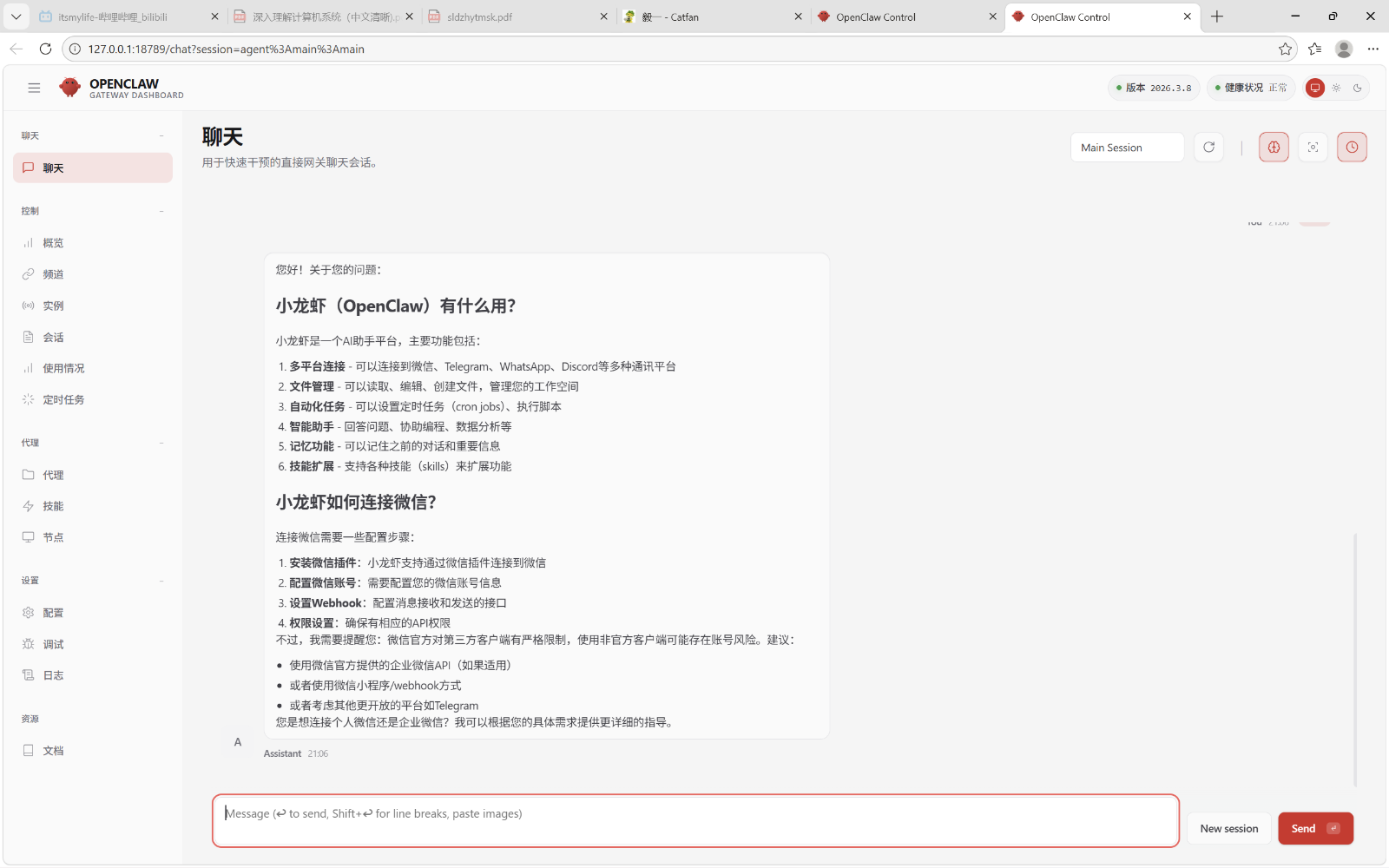The image size is (1389, 868).
Task: Open the browser profile avatar
Action: pyautogui.click(x=1344, y=49)
